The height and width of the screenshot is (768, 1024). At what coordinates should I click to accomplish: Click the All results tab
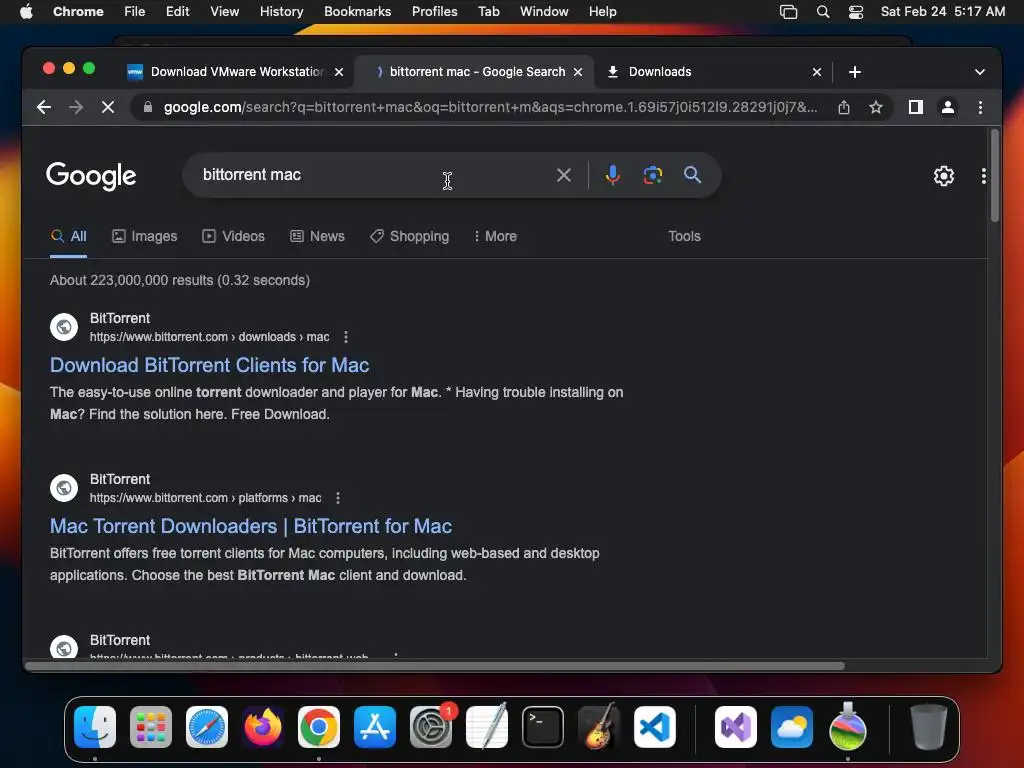[x=69, y=236]
